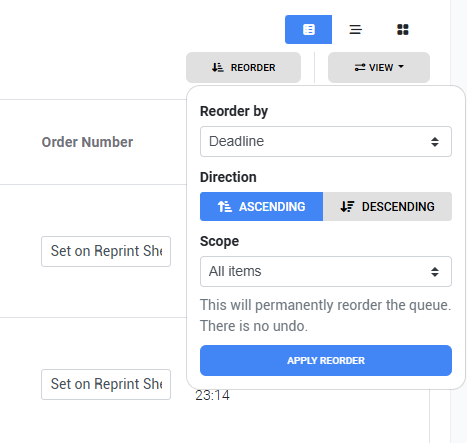Open the VIEW dropdown menu
This screenshot has height=443, width=467.
[x=379, y=67]
